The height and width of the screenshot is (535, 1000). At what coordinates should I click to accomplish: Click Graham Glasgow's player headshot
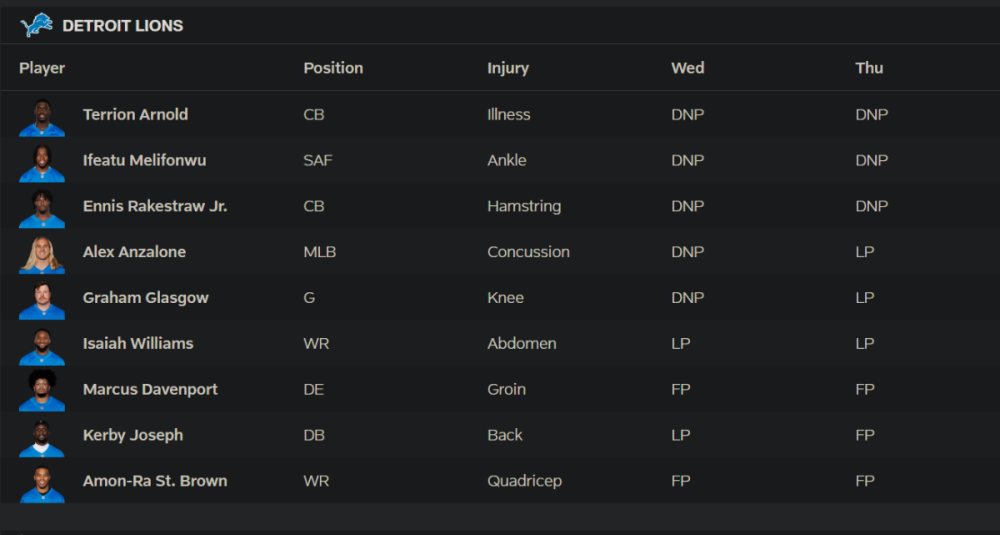[x=42, y=299]
